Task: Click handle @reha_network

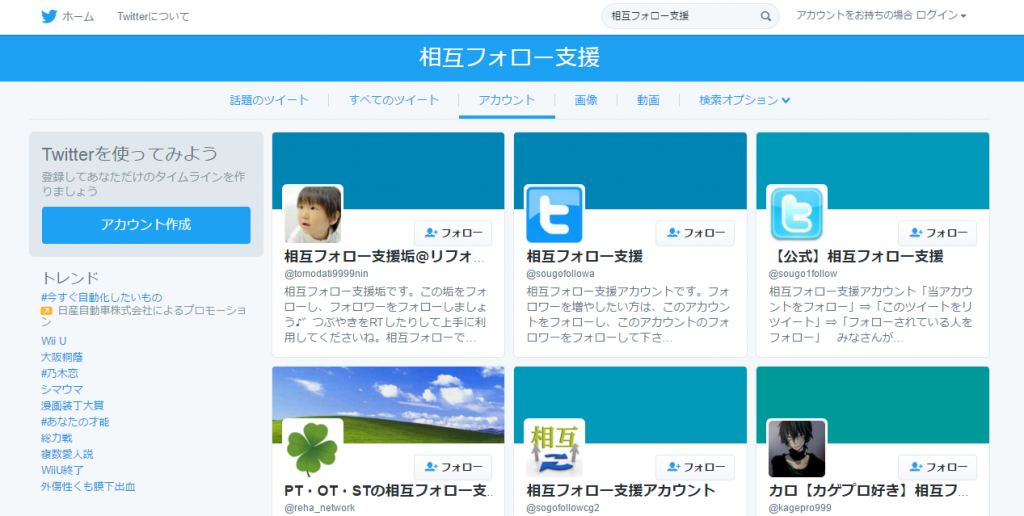Action: coord(320,508)
